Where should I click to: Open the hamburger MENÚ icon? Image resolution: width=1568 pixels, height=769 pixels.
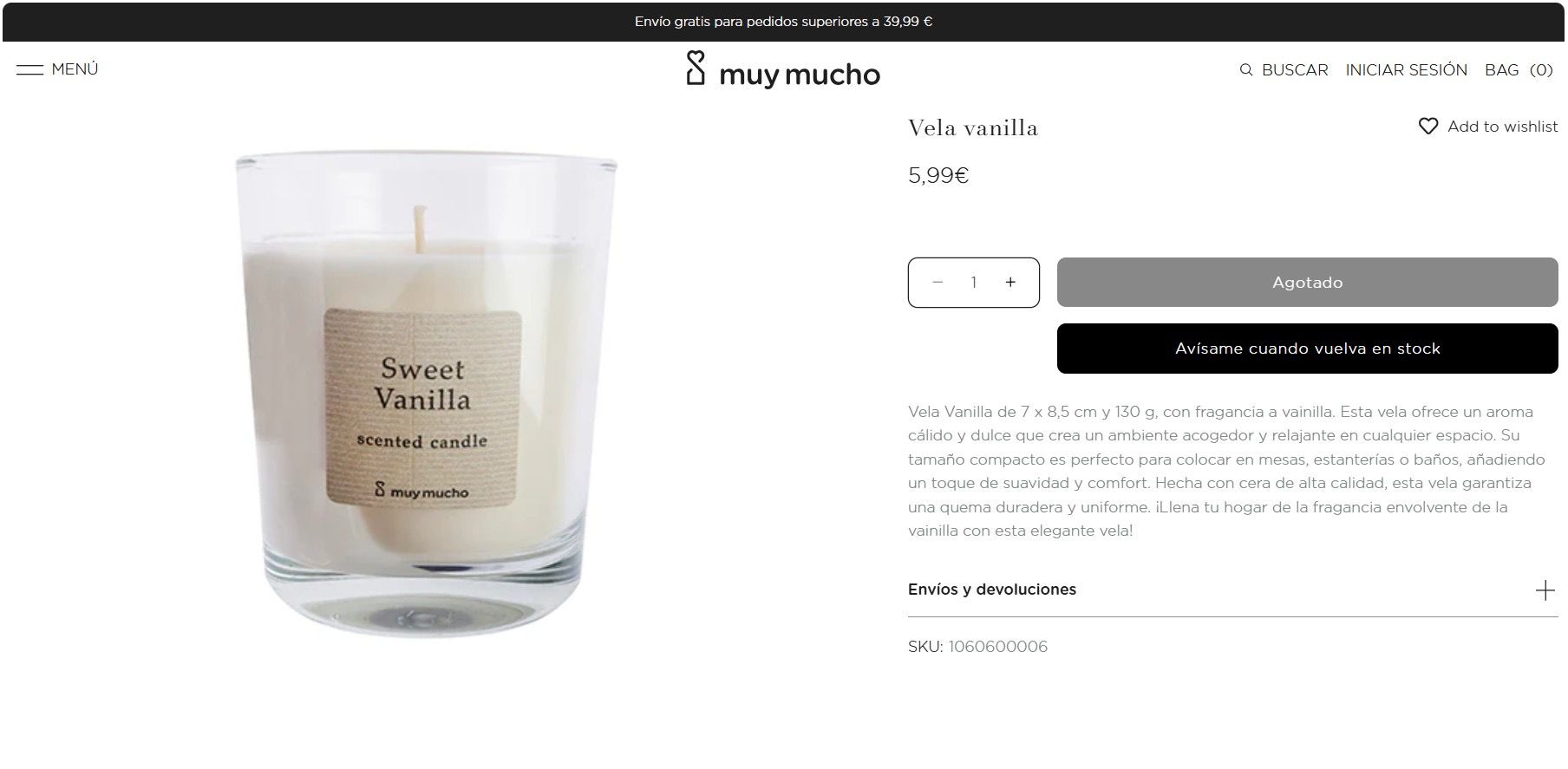point(29,69)
